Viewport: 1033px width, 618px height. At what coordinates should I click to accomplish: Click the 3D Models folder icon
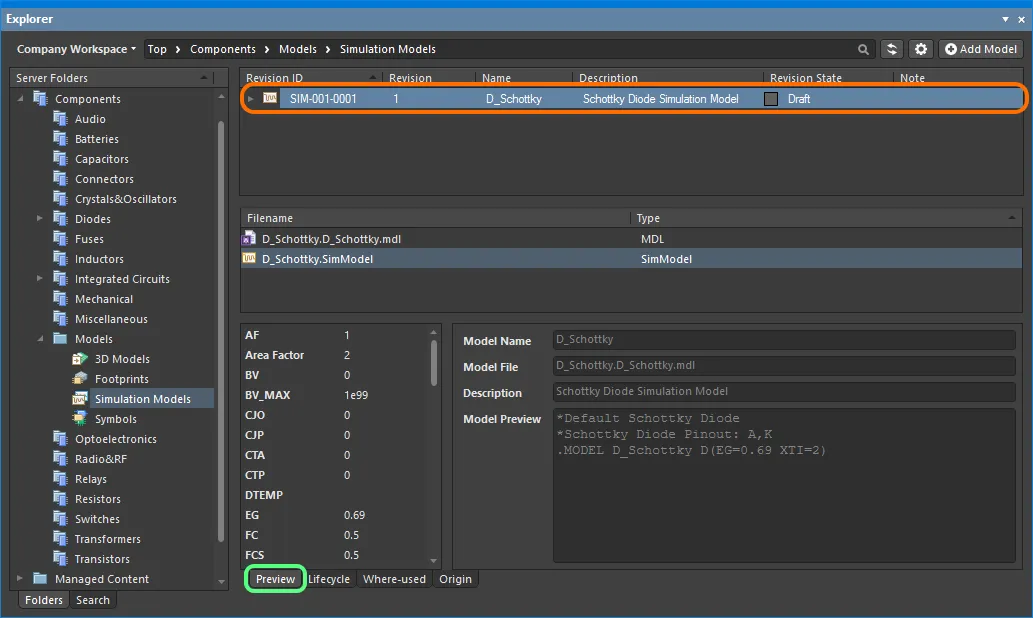81,359
